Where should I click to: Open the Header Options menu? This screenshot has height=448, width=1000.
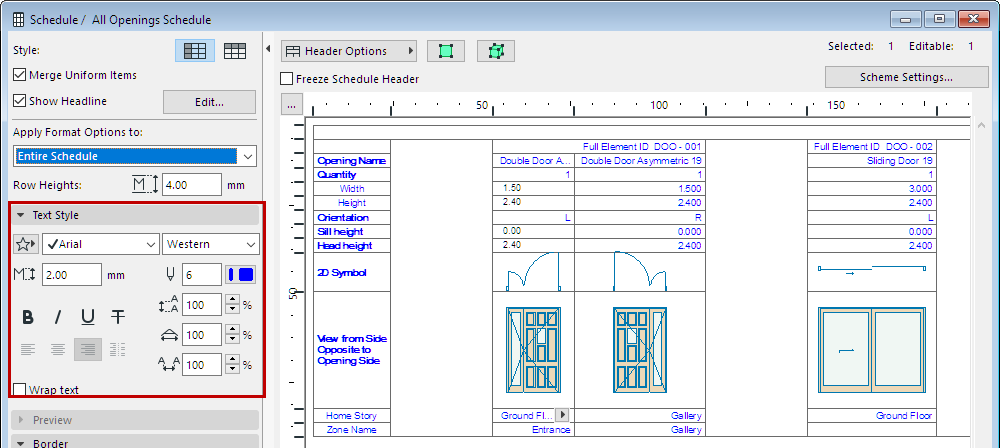(348, 51)
